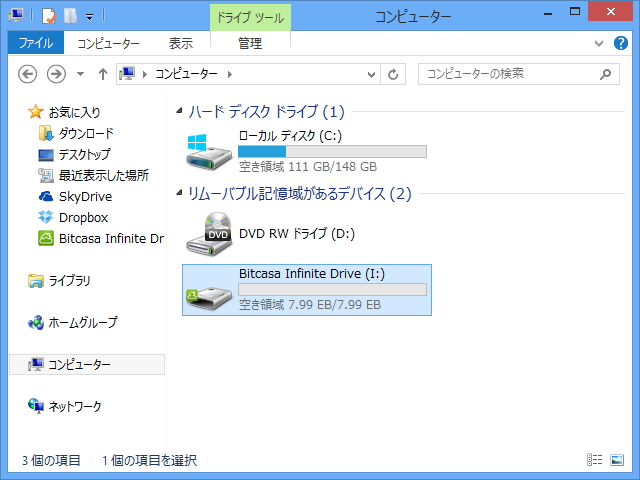
Task: Click the Properties icon in quick access toolbar
Action: tap(48, 16)
